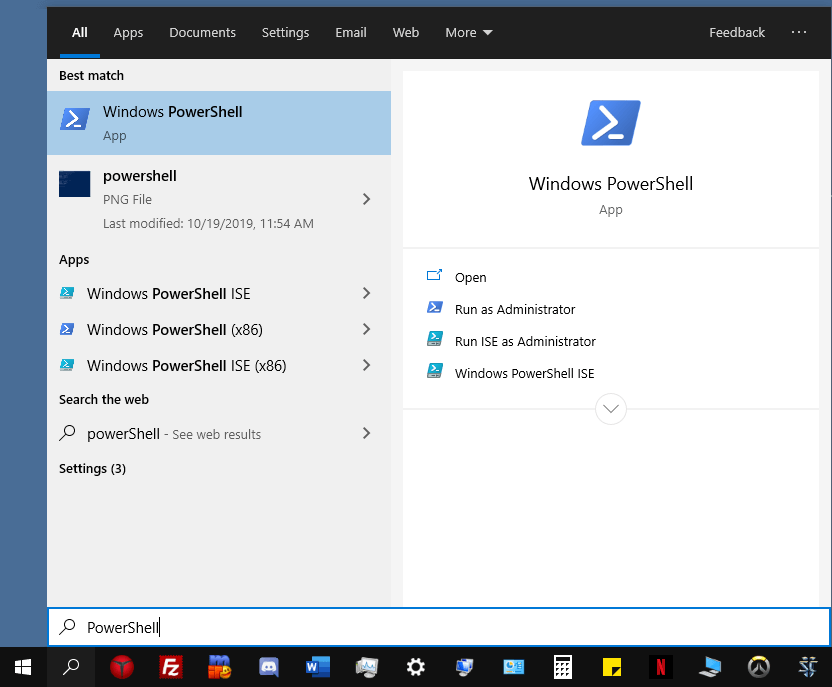Launch Overwatch from the taskbar
The height and width of the screenshot is (687, 832).
click(759, 667)
